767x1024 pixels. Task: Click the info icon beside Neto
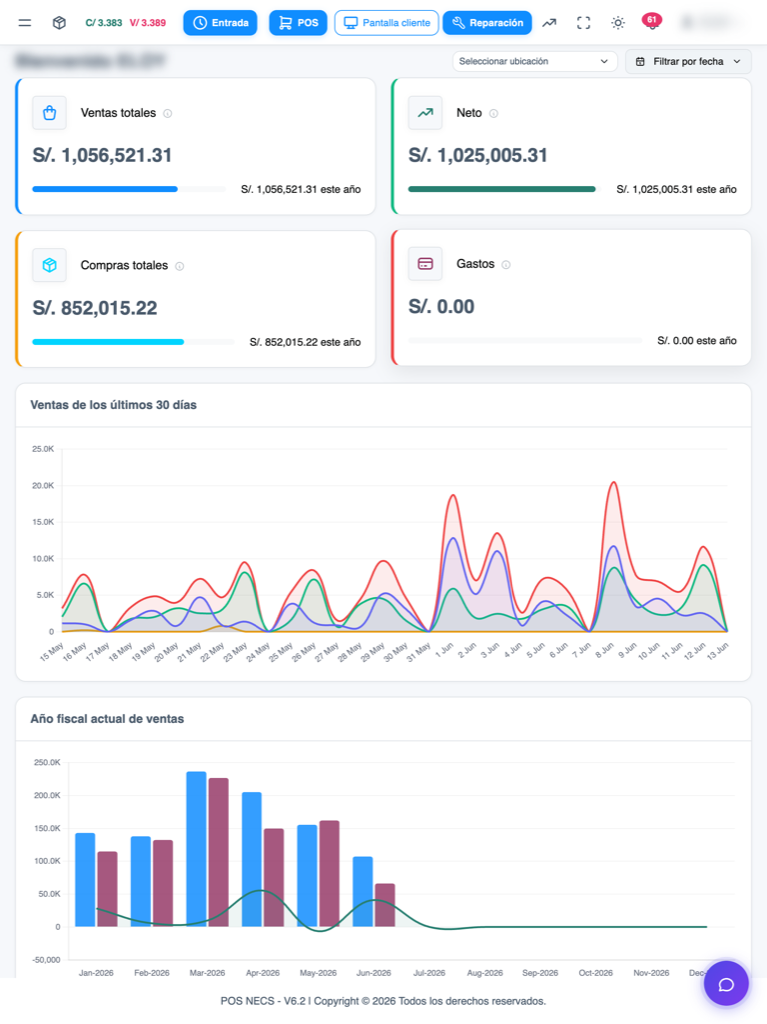point(494,114)
